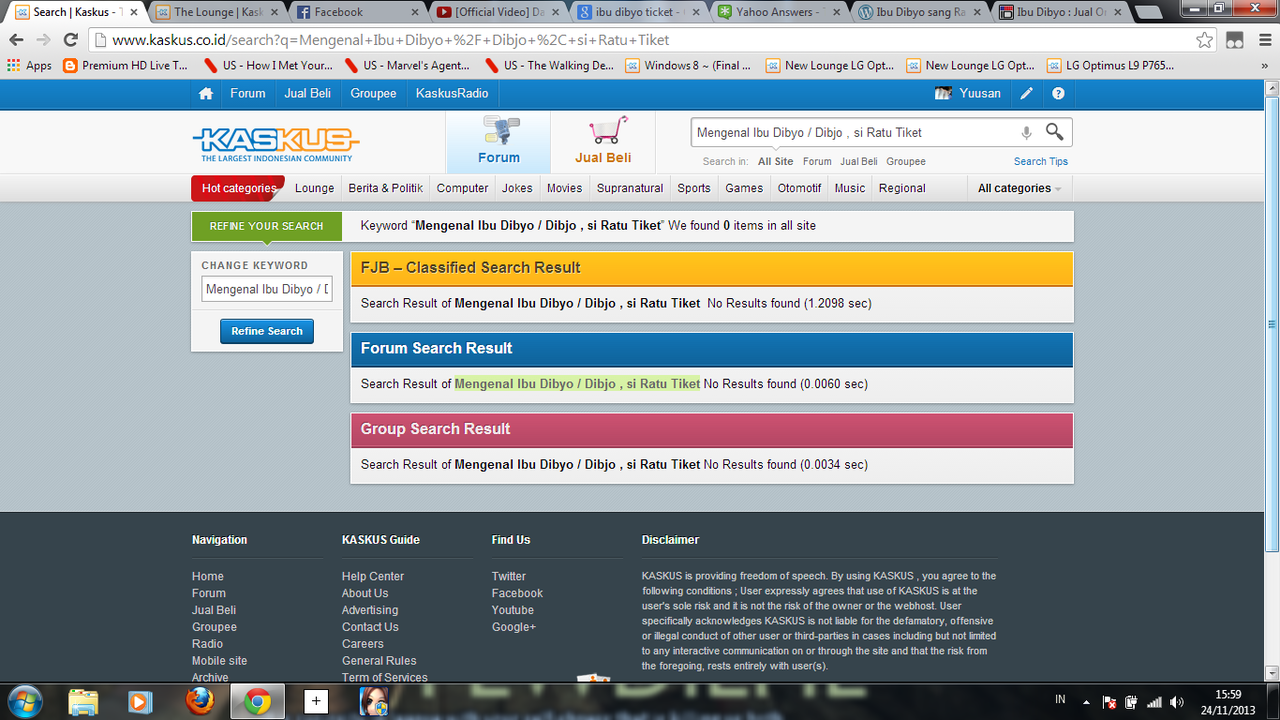Reload the page
The width and height of the screenshot is (1280, 720).
pos(70,40)
